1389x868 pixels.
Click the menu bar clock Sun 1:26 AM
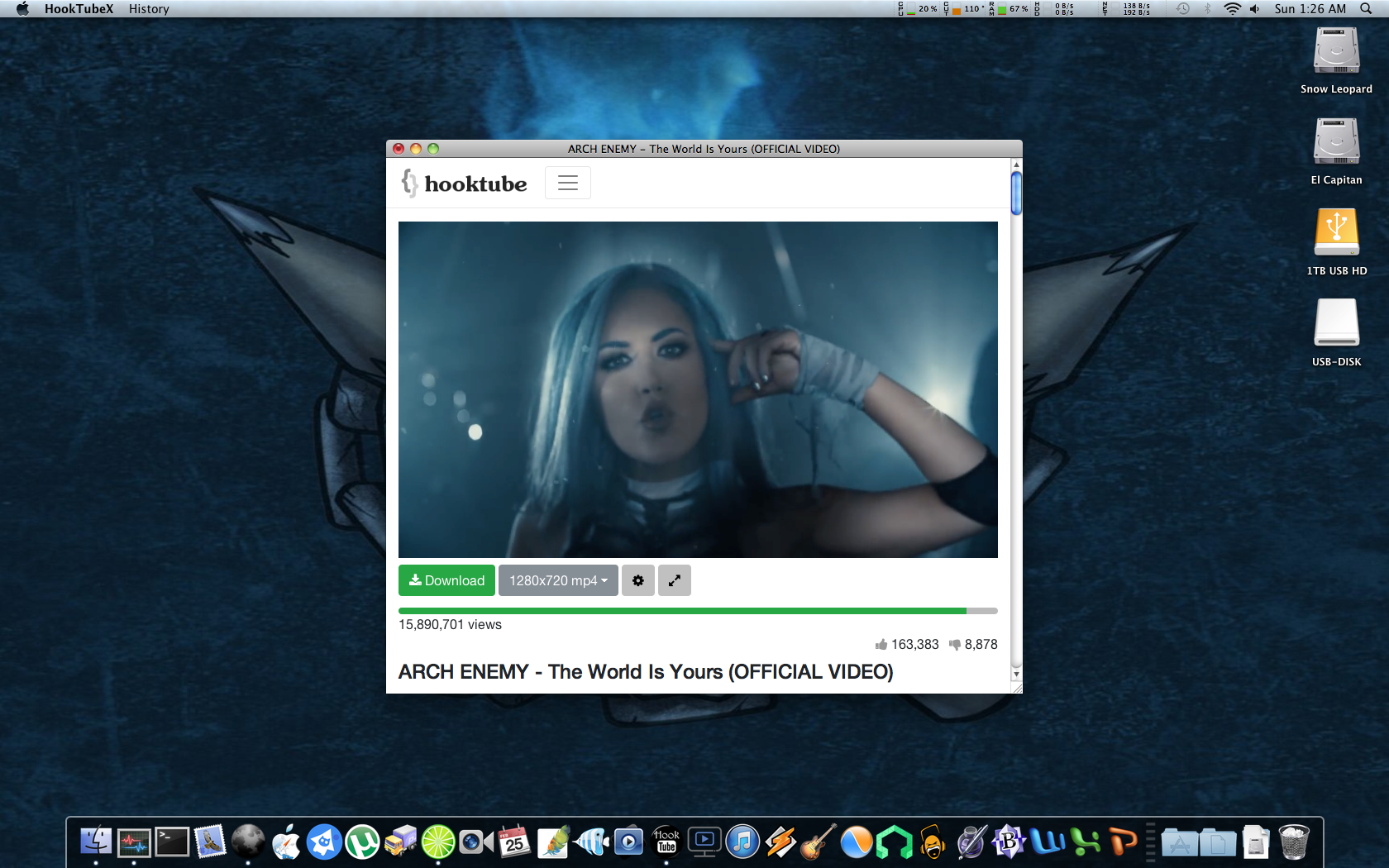[x=1310, y=9]
